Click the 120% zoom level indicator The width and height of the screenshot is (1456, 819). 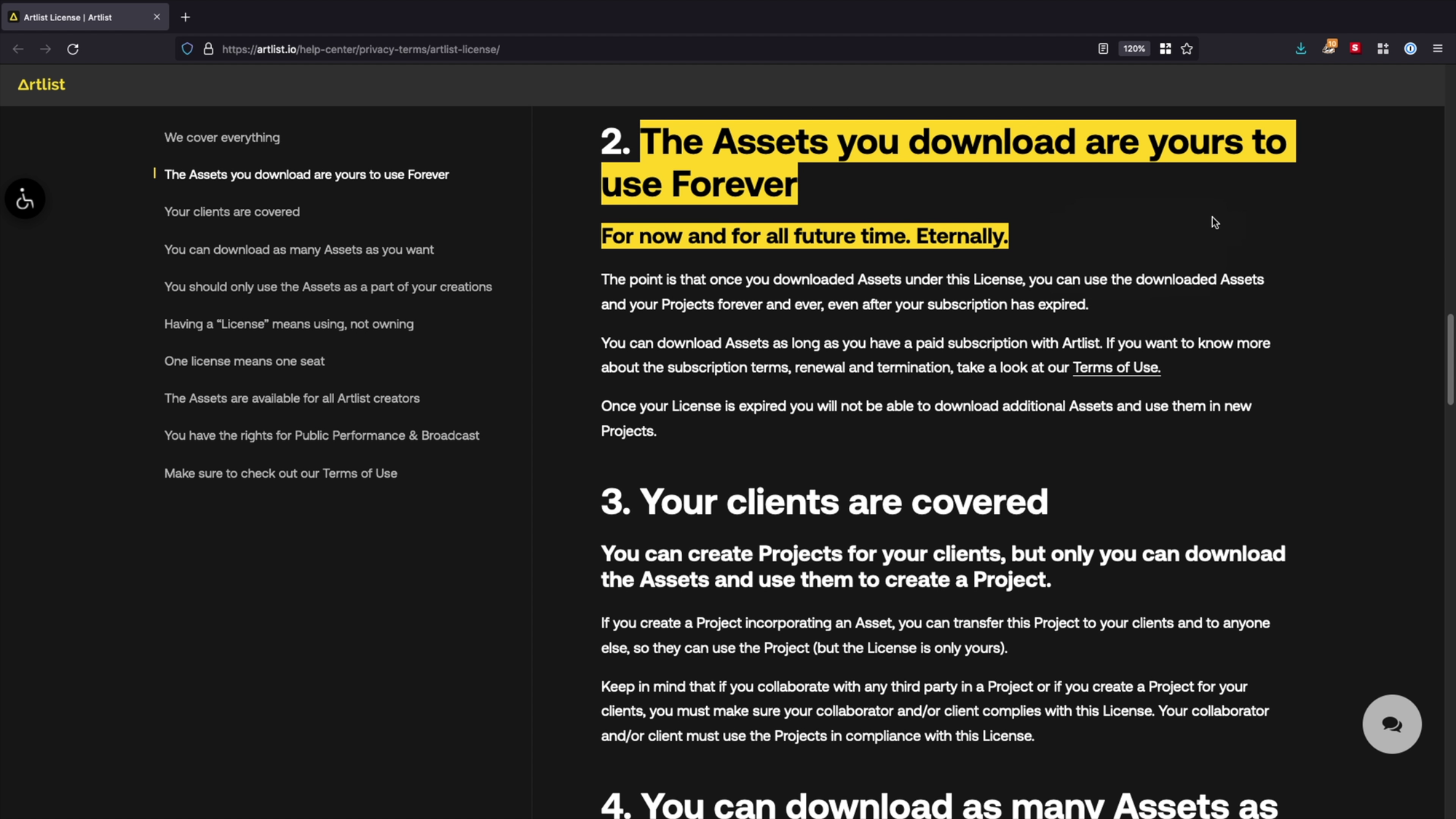(x=1134, y=49)
